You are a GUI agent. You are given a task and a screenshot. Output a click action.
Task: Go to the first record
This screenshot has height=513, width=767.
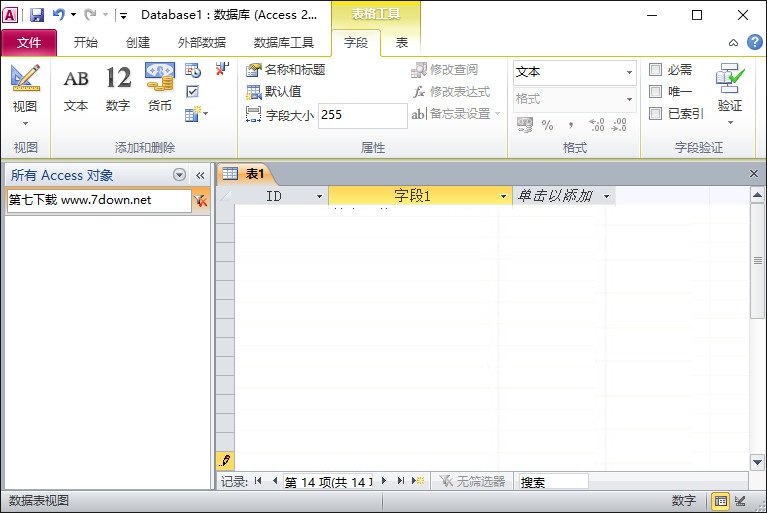(x=258, y=481)
